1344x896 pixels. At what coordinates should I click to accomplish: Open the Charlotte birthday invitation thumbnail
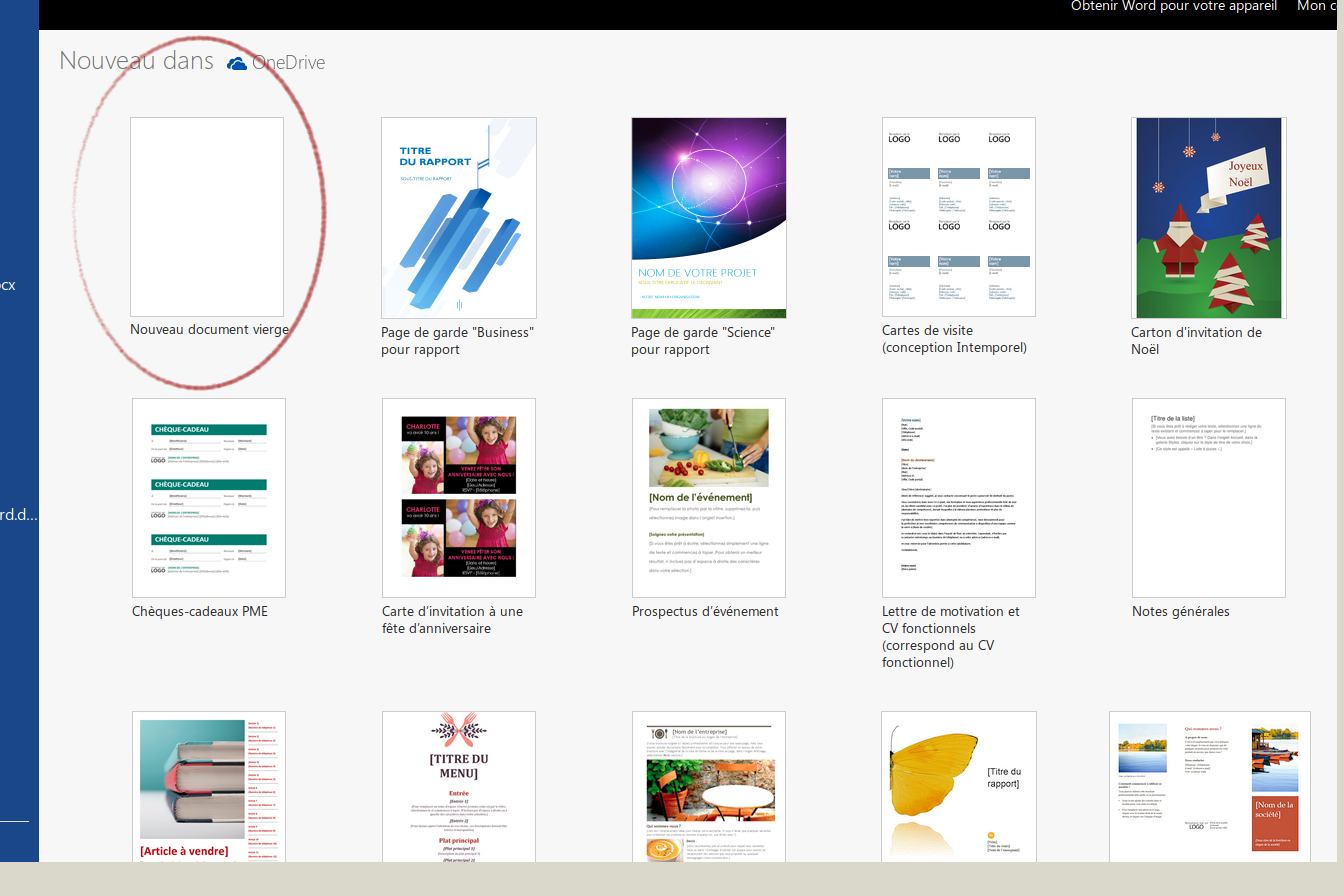click(x=459, y=498)
